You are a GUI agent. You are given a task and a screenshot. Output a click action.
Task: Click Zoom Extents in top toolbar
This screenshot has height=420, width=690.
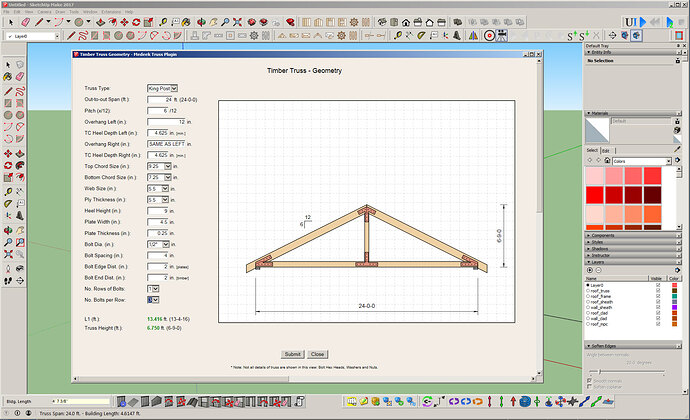pyautogui.click(x=237, y=22)
